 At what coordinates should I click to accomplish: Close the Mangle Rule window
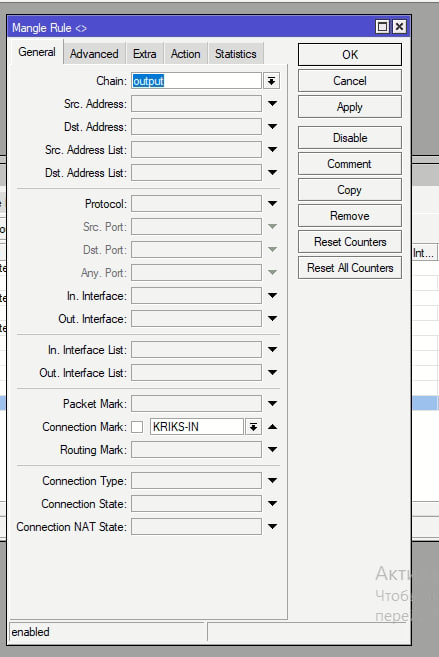pyautogui.click(x=399, y=27)
